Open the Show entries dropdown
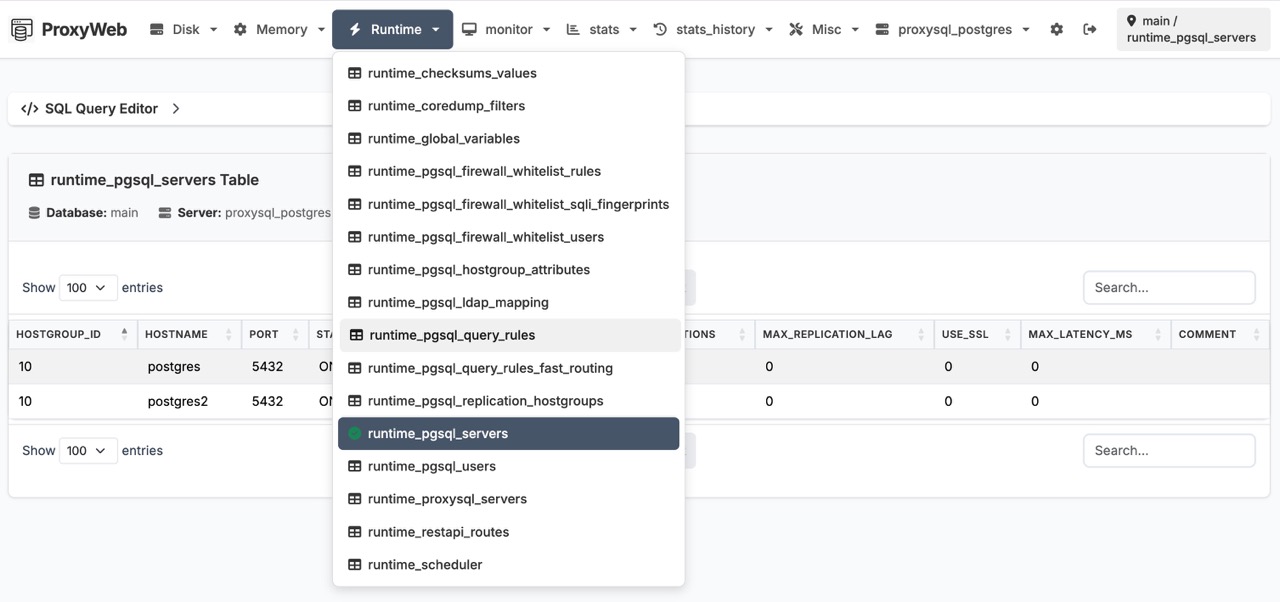Image resolution: width=1280 pixels, height=602 pixels. point(88,287)
